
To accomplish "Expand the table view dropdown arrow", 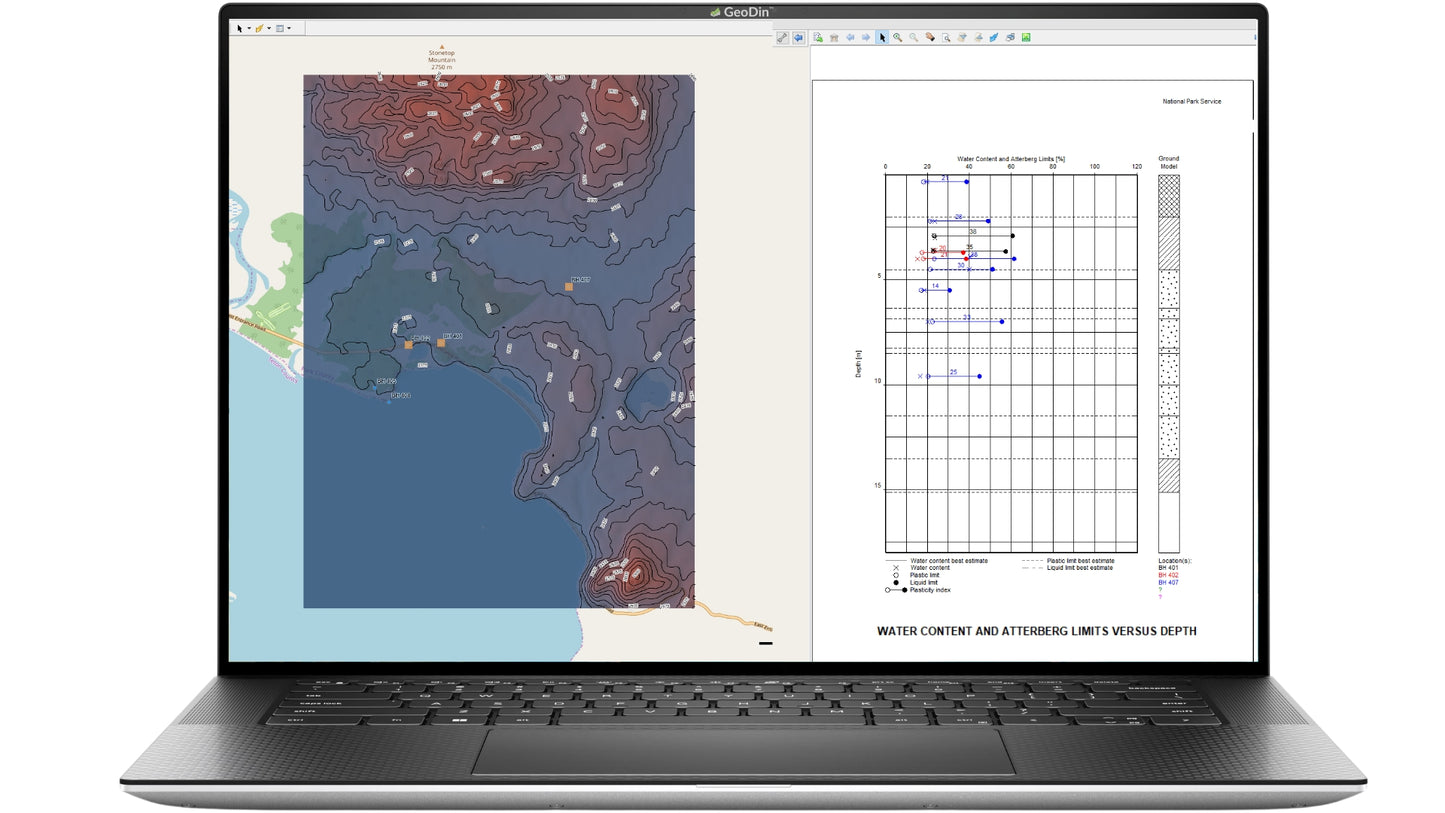I will tap(289, 29).
